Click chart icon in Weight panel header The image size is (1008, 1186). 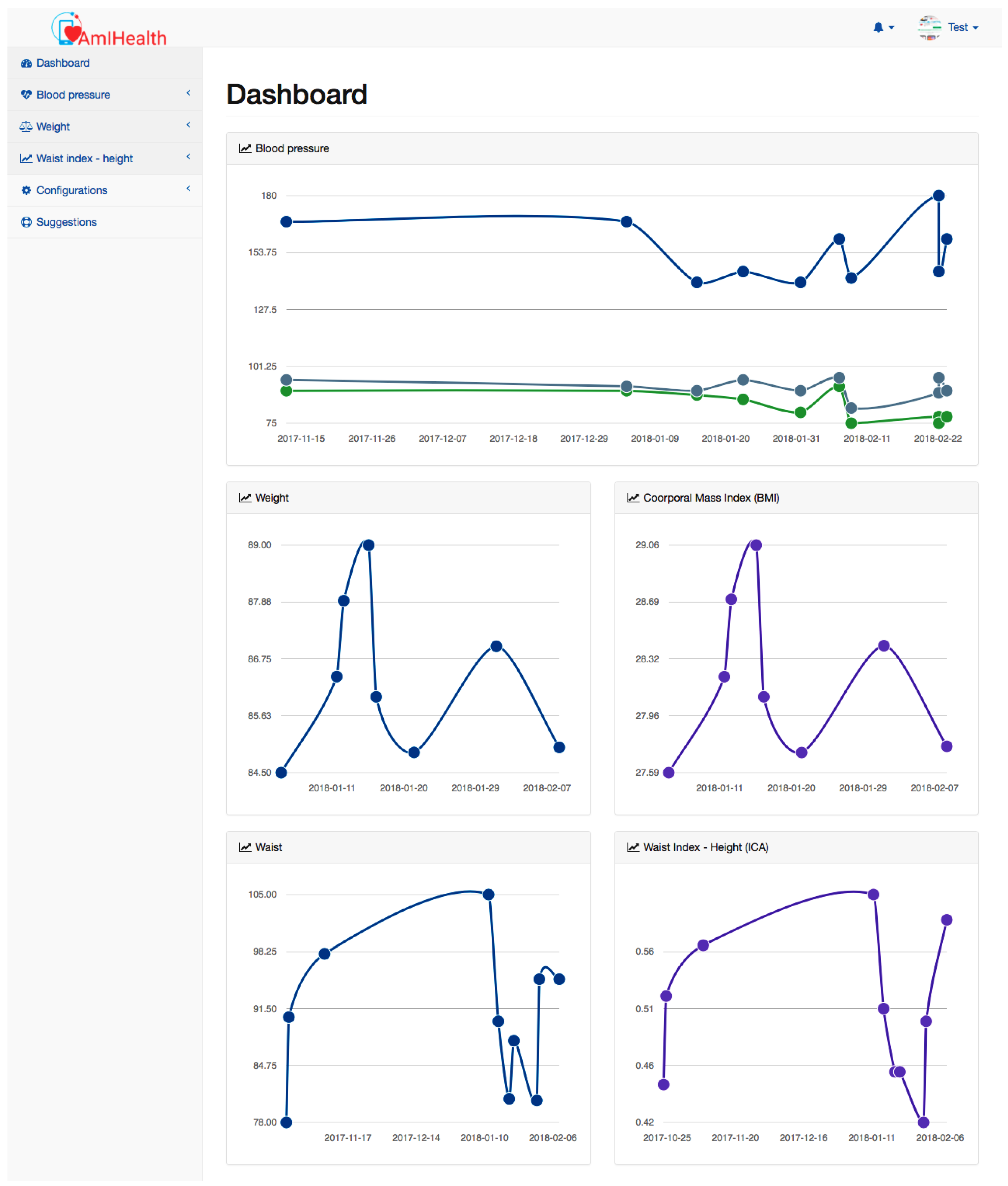(245, 498)
